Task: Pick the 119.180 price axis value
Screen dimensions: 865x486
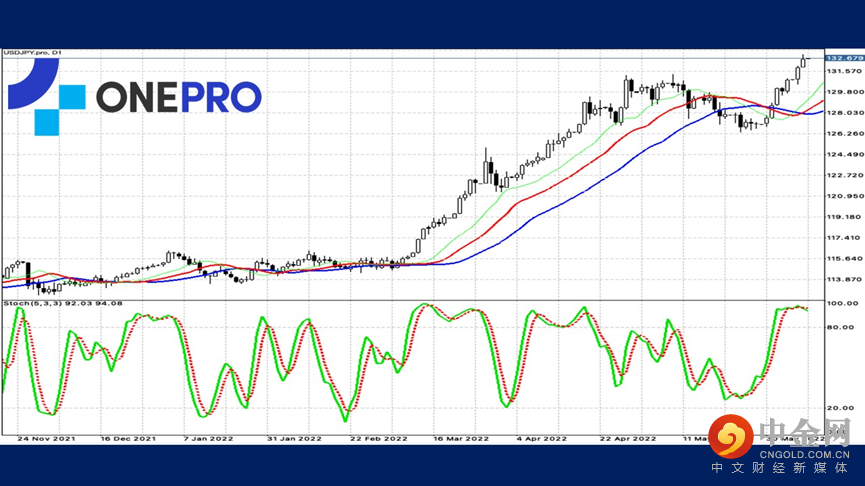Action: point(844,217)
